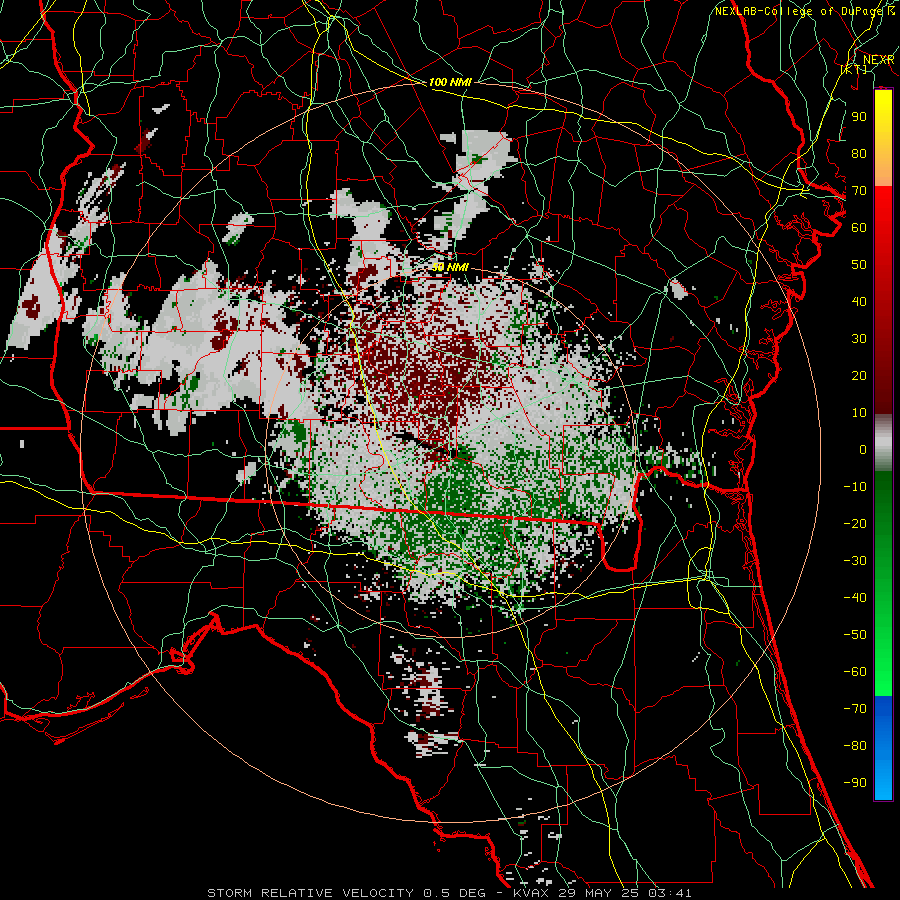Click the -90 value on velocity scale
Image resolution: width=900 pixels, height=900 pixels.
tap(855, 782)
